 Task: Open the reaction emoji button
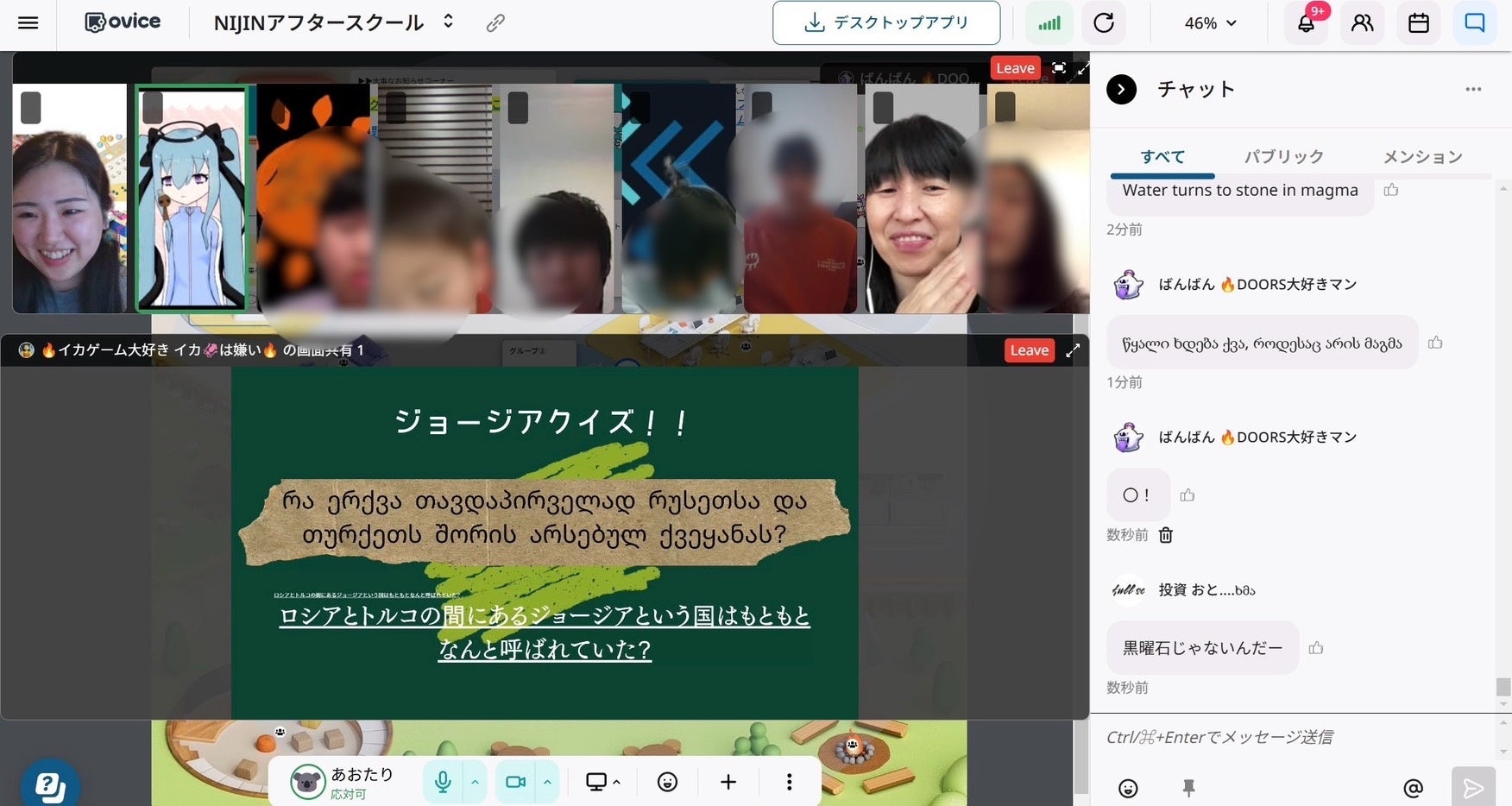pyautogui.click(x=667, y=782)
